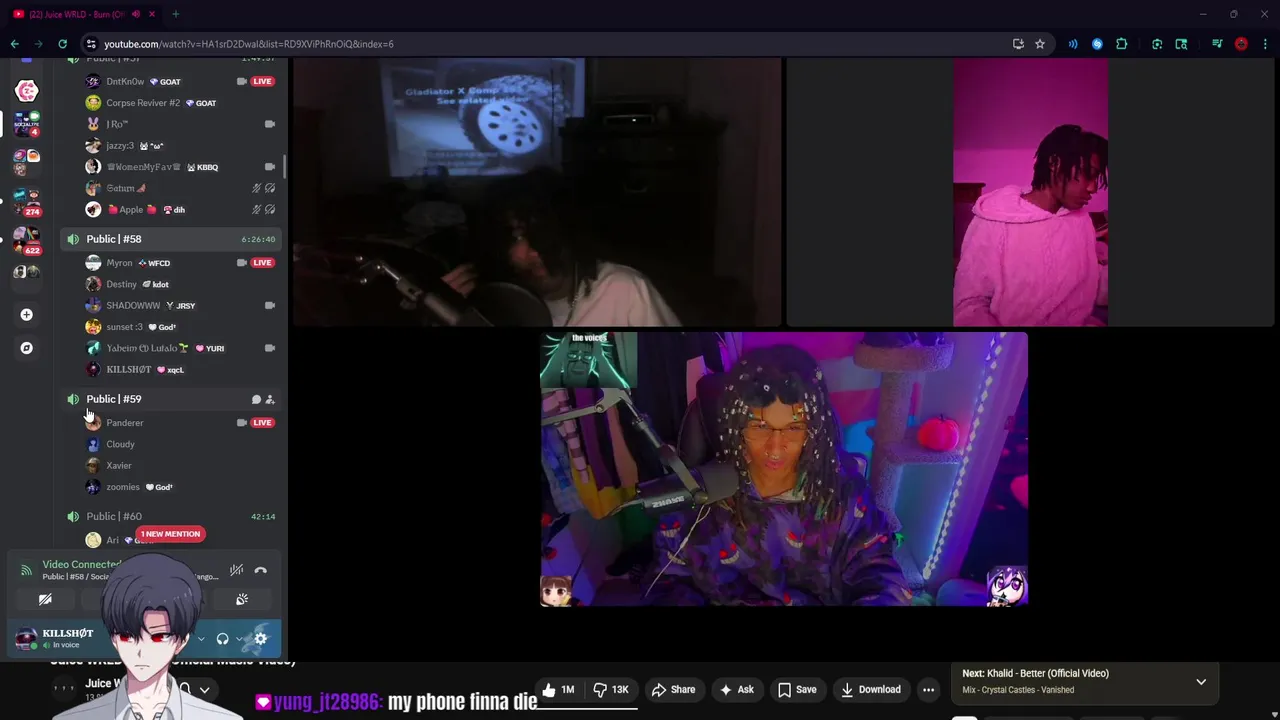Screen dimensions: 1280x720
Task: Expand the Next: Khalid playlist panel
Action: 1201,682
